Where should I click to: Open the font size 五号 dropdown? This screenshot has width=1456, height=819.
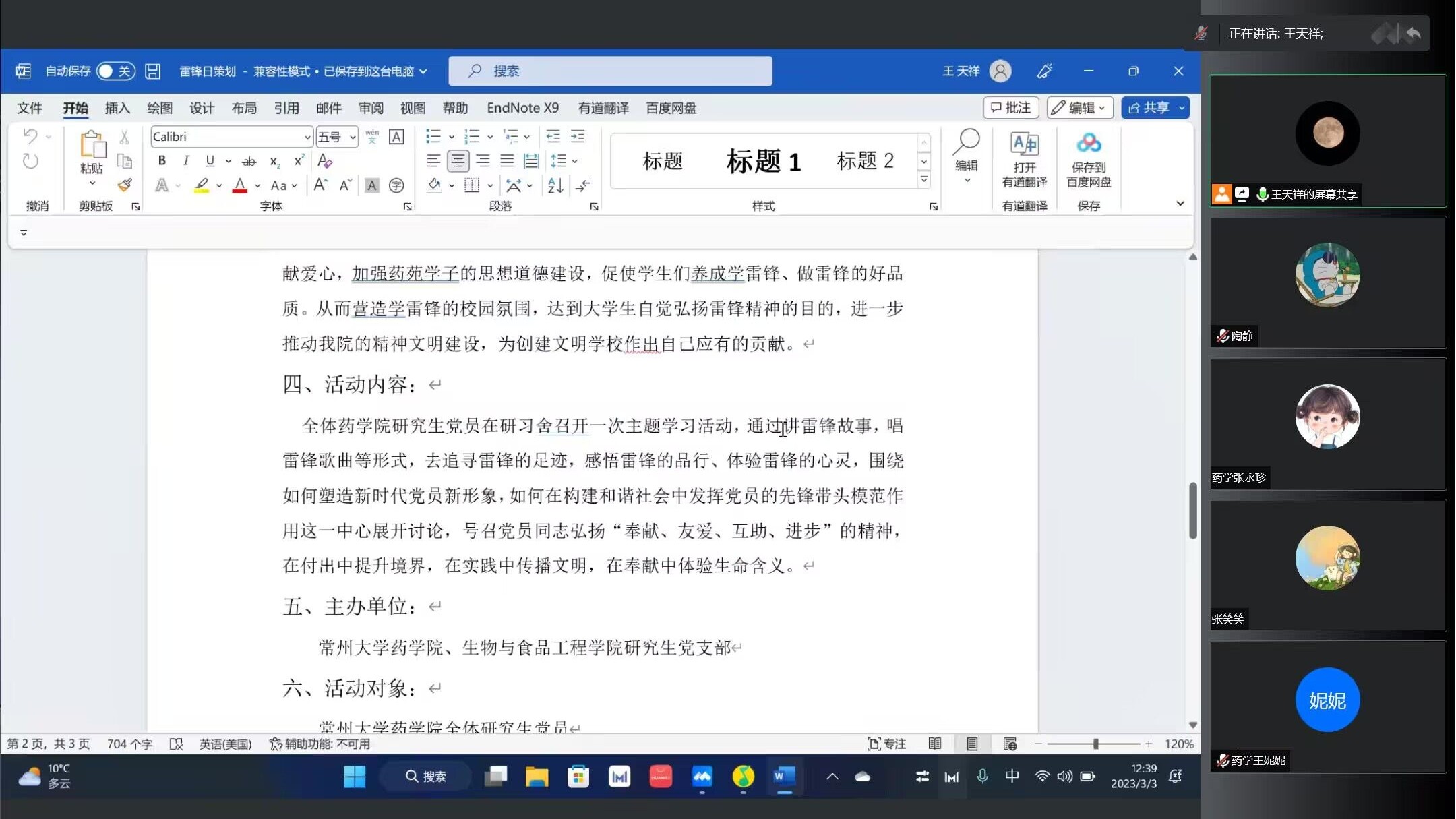click(353, 137)
